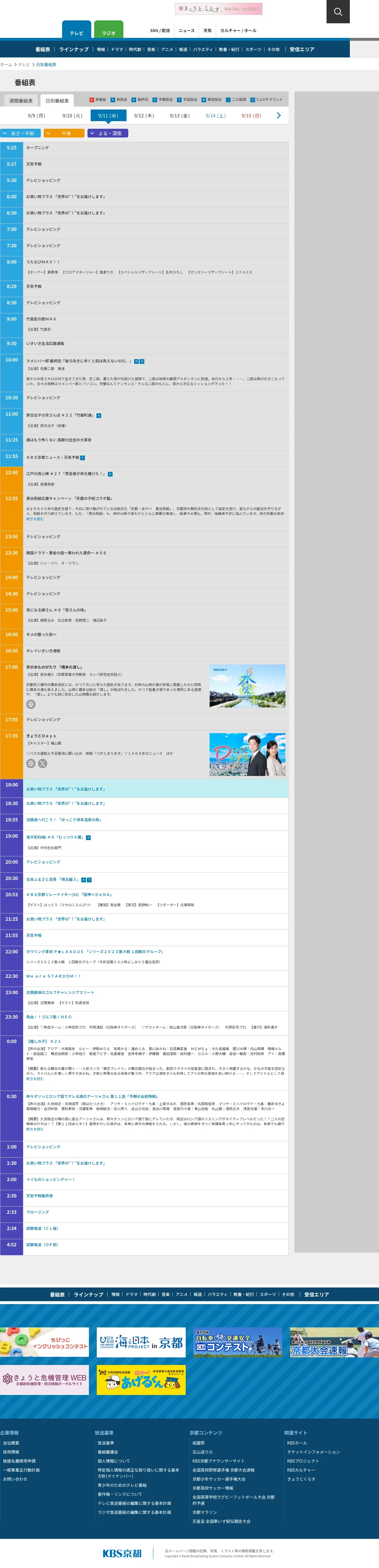Open 淡路島へ行こう！ program link
Viewport: 379px width, 1568px height.
click(x=63, y=820)
